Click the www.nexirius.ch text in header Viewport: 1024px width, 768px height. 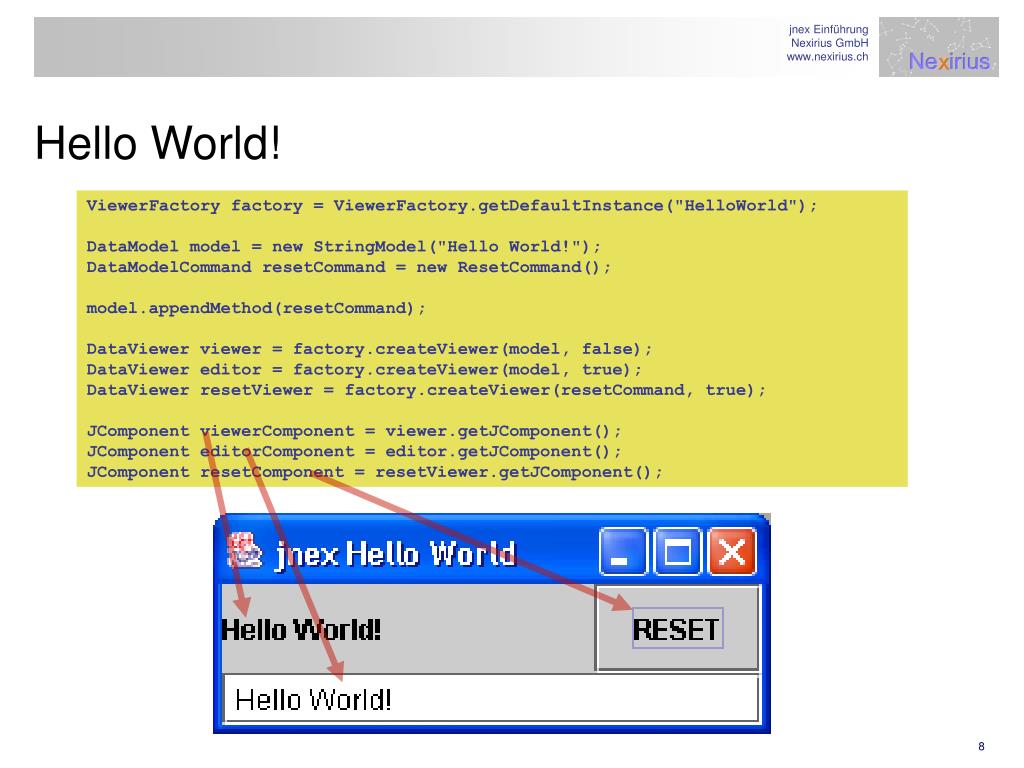point(827,57)
